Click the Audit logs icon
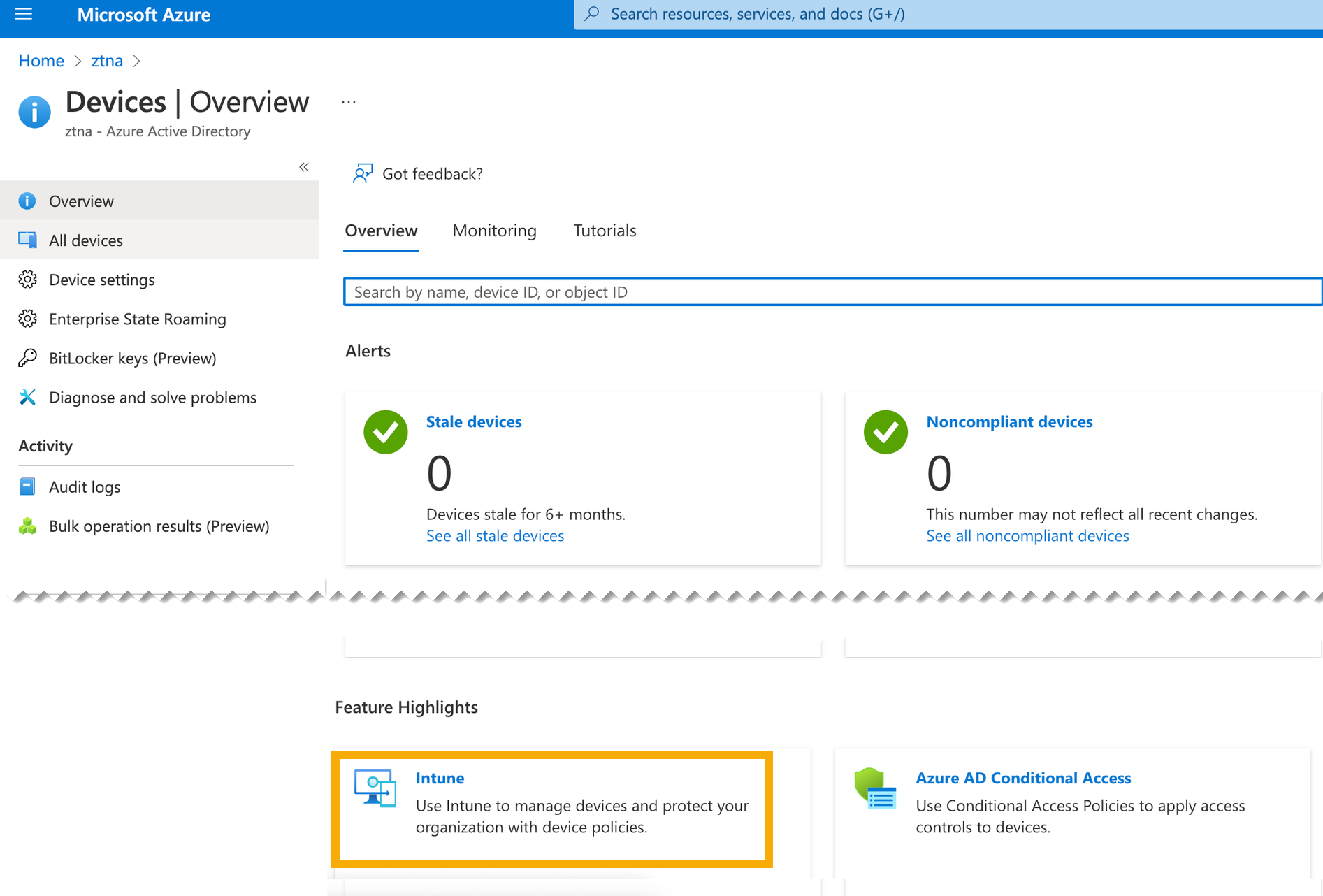1323x896 pixels. coord(27,486)
